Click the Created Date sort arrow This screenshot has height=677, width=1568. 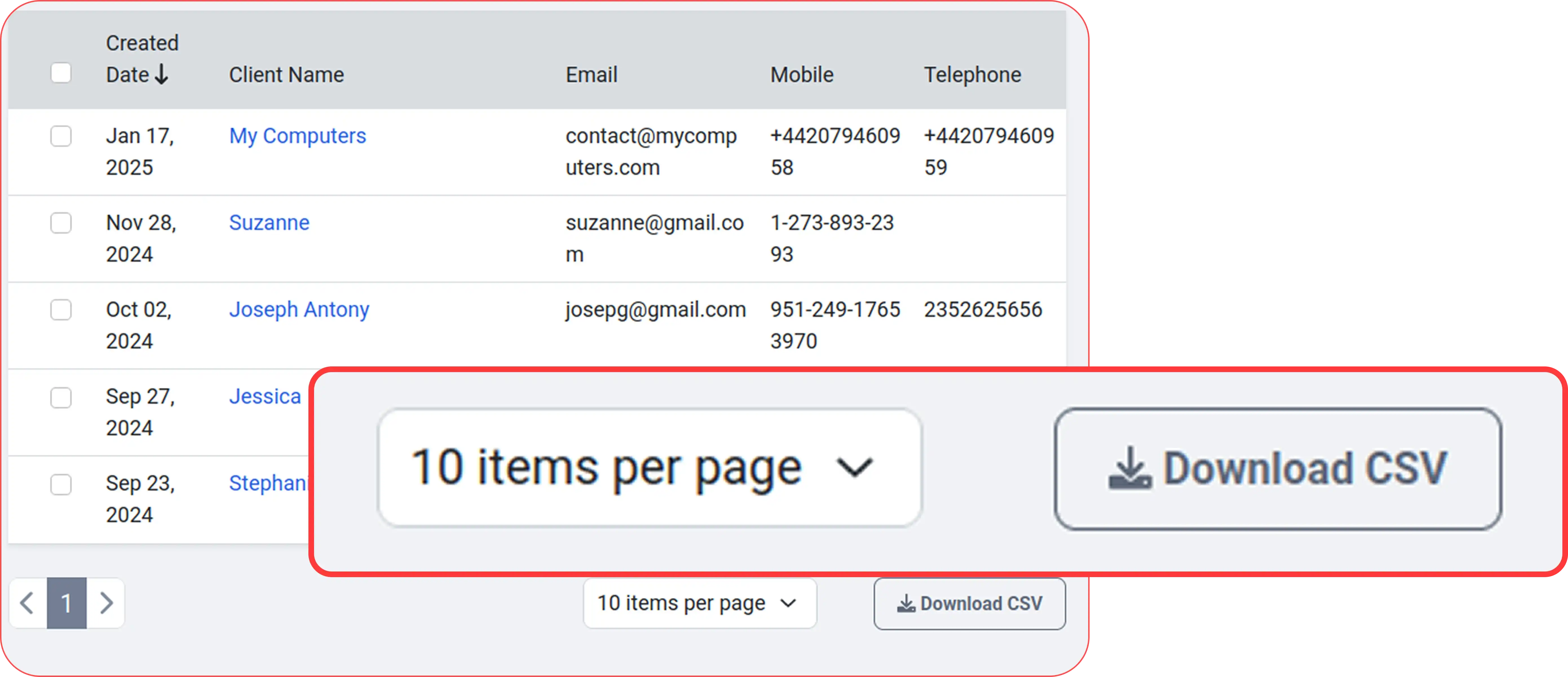click(x=161, y=75)
